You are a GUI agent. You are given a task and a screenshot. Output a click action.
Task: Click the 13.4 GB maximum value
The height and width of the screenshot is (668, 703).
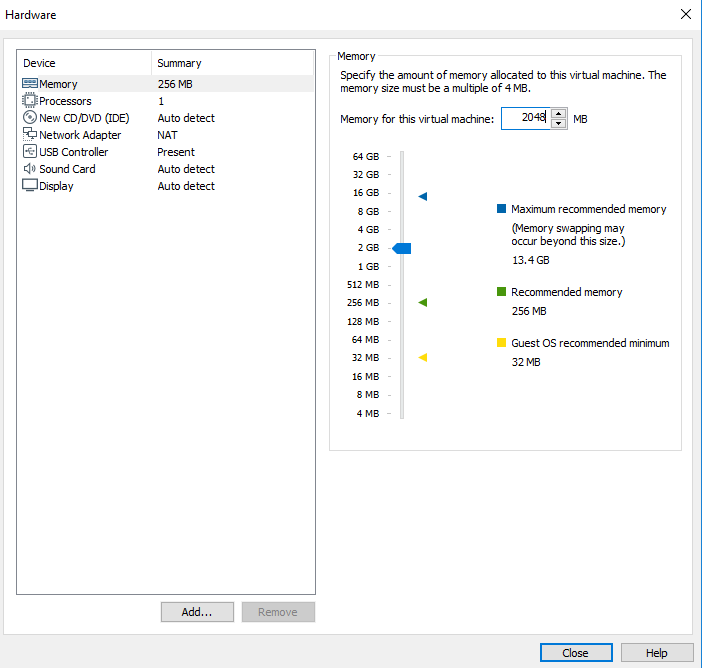(531, 260)
